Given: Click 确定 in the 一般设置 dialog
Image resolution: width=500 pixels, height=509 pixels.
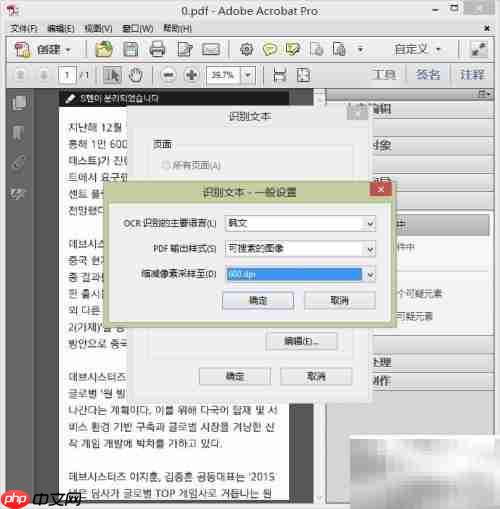Looking at the screenshot, I should pos(258,301).
